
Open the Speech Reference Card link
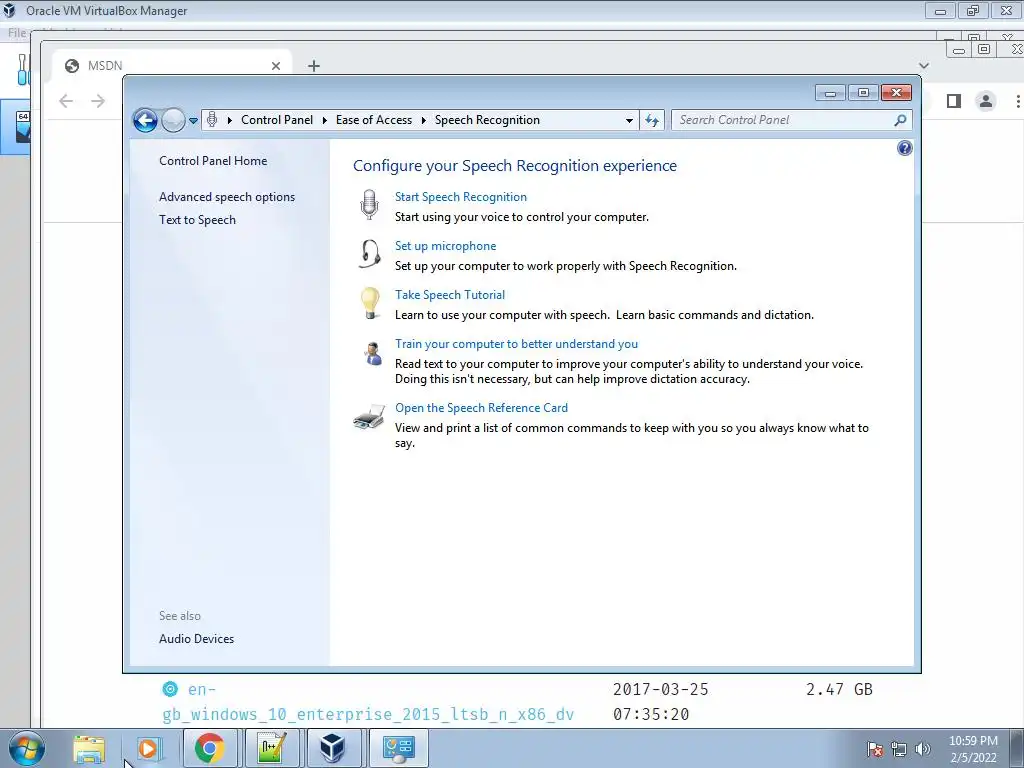click(x=481, y=408)
